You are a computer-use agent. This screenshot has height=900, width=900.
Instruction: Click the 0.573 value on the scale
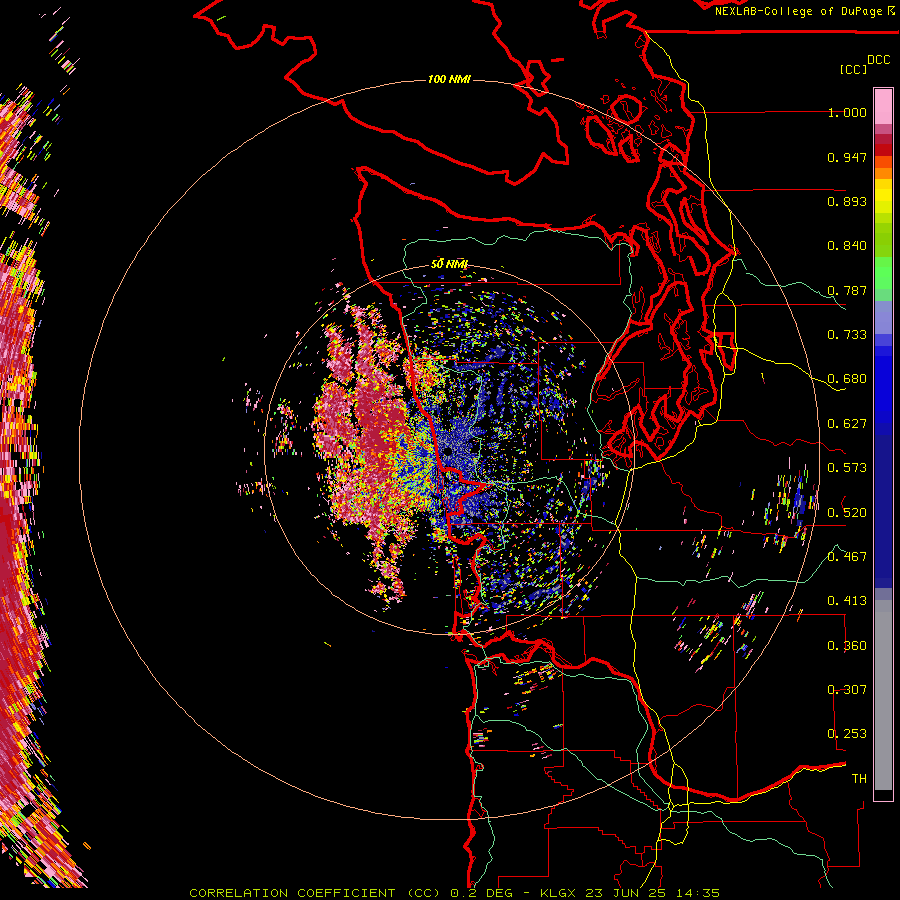[847, 468]
